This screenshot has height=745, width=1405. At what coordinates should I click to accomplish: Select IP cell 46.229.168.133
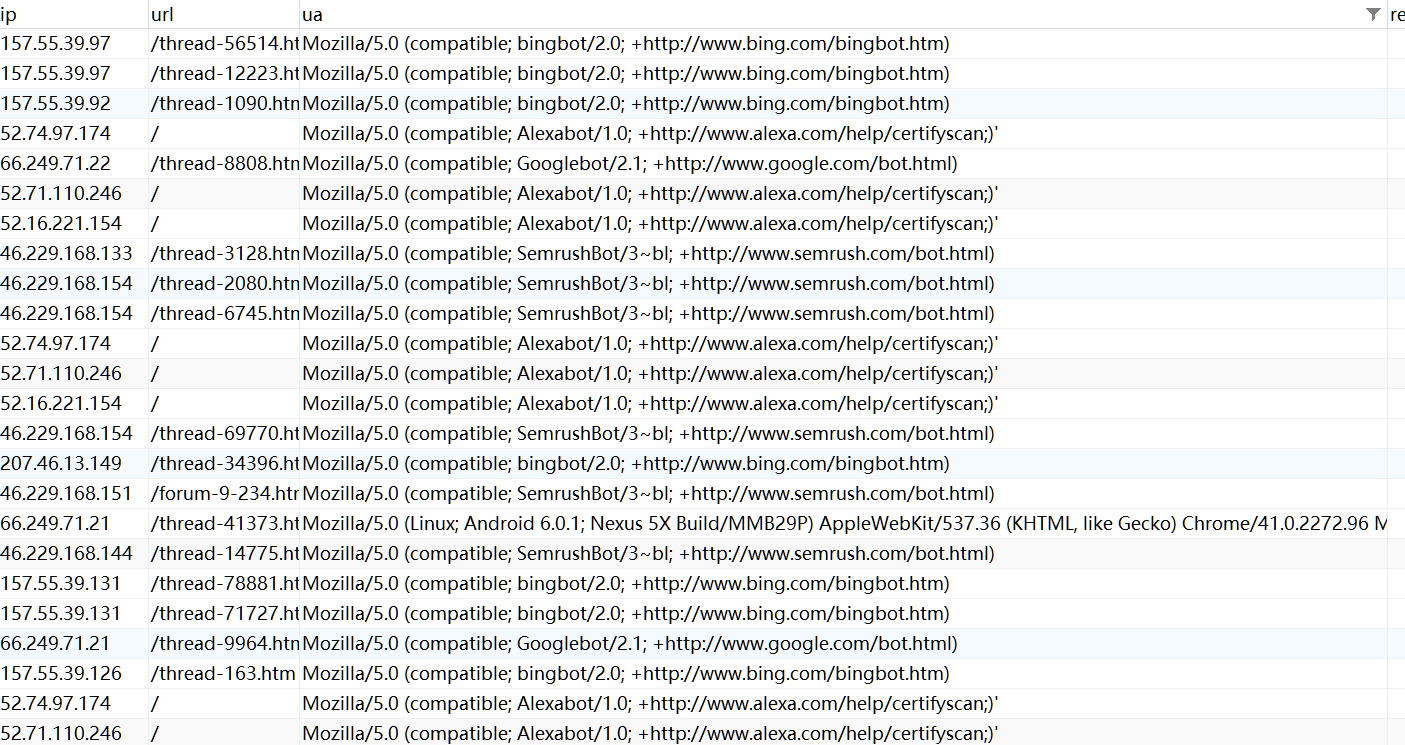74,254
